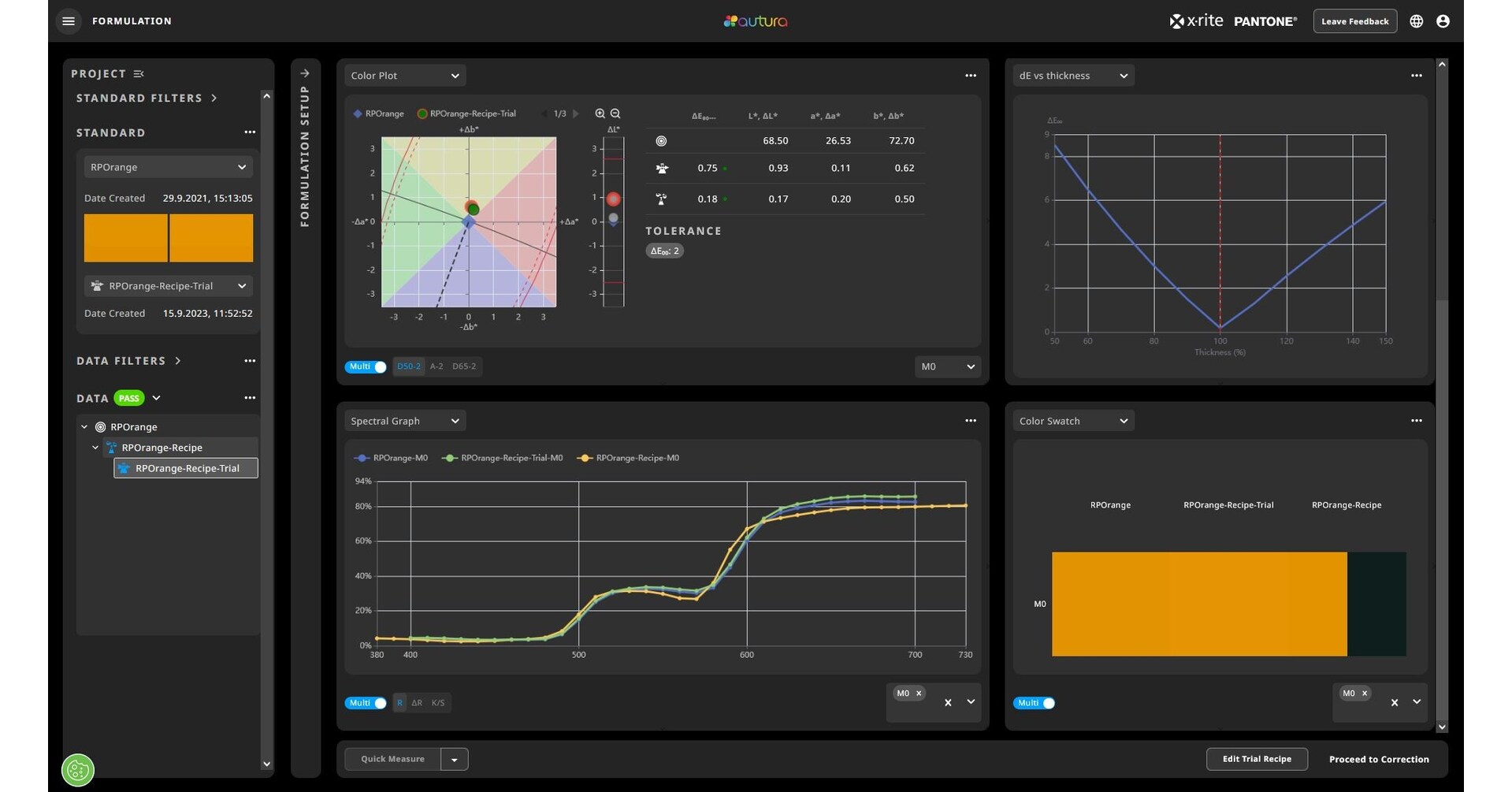Viewport: 1512px width, 792px height.
Task: Open the RPOrange standard dropdown in Project panel
Action: coord(168,166)
